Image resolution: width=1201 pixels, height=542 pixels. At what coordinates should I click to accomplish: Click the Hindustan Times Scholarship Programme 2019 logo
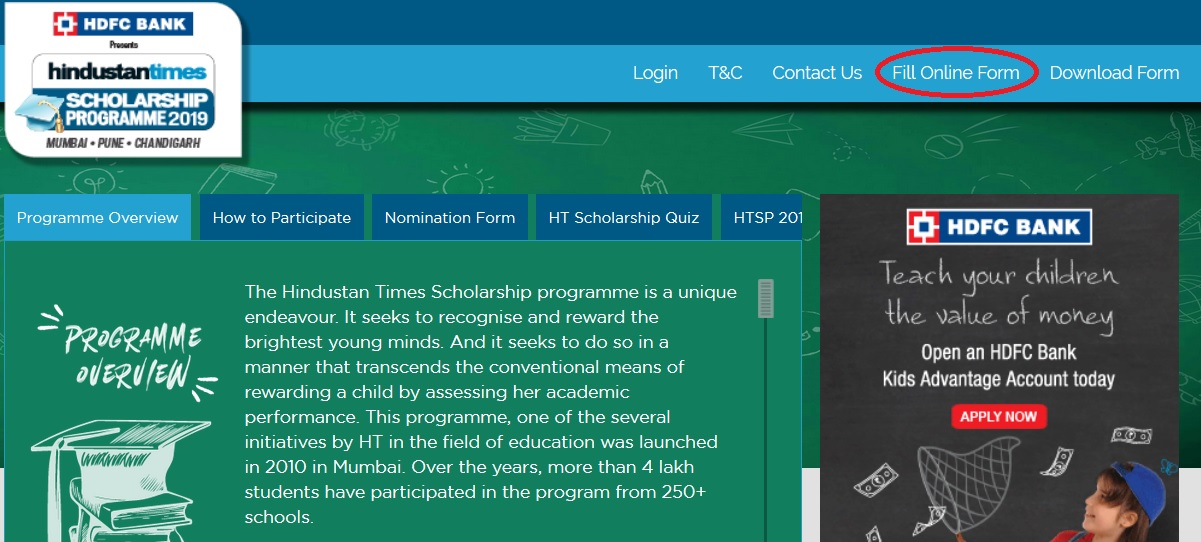click(x=124, y=98)
